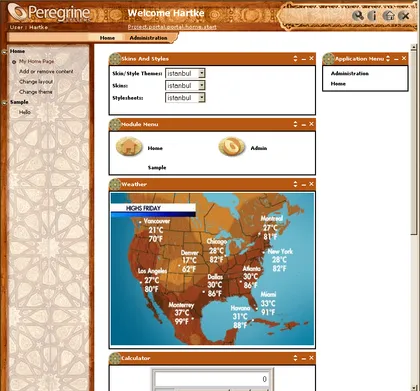Move the Weather portlet using arrows icon

point(295,184)
